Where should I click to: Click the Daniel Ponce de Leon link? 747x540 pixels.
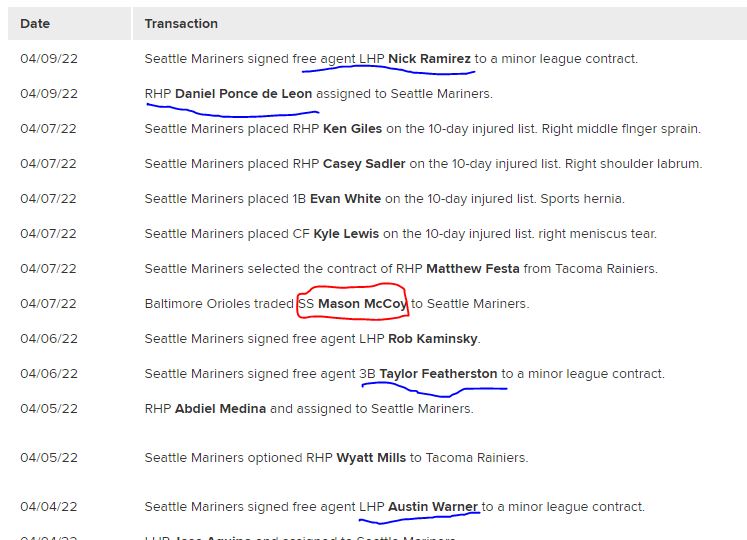[x=243, y=94]
